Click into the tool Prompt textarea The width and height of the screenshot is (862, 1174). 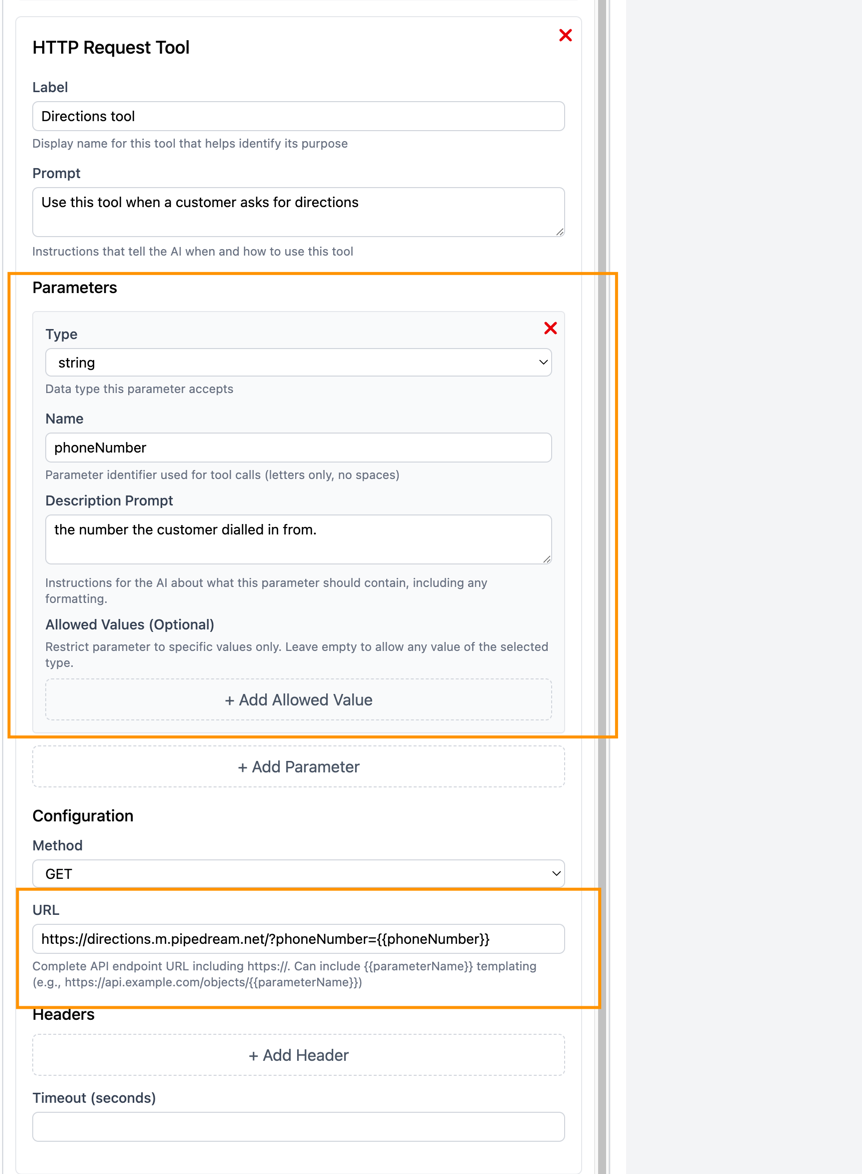298,211
